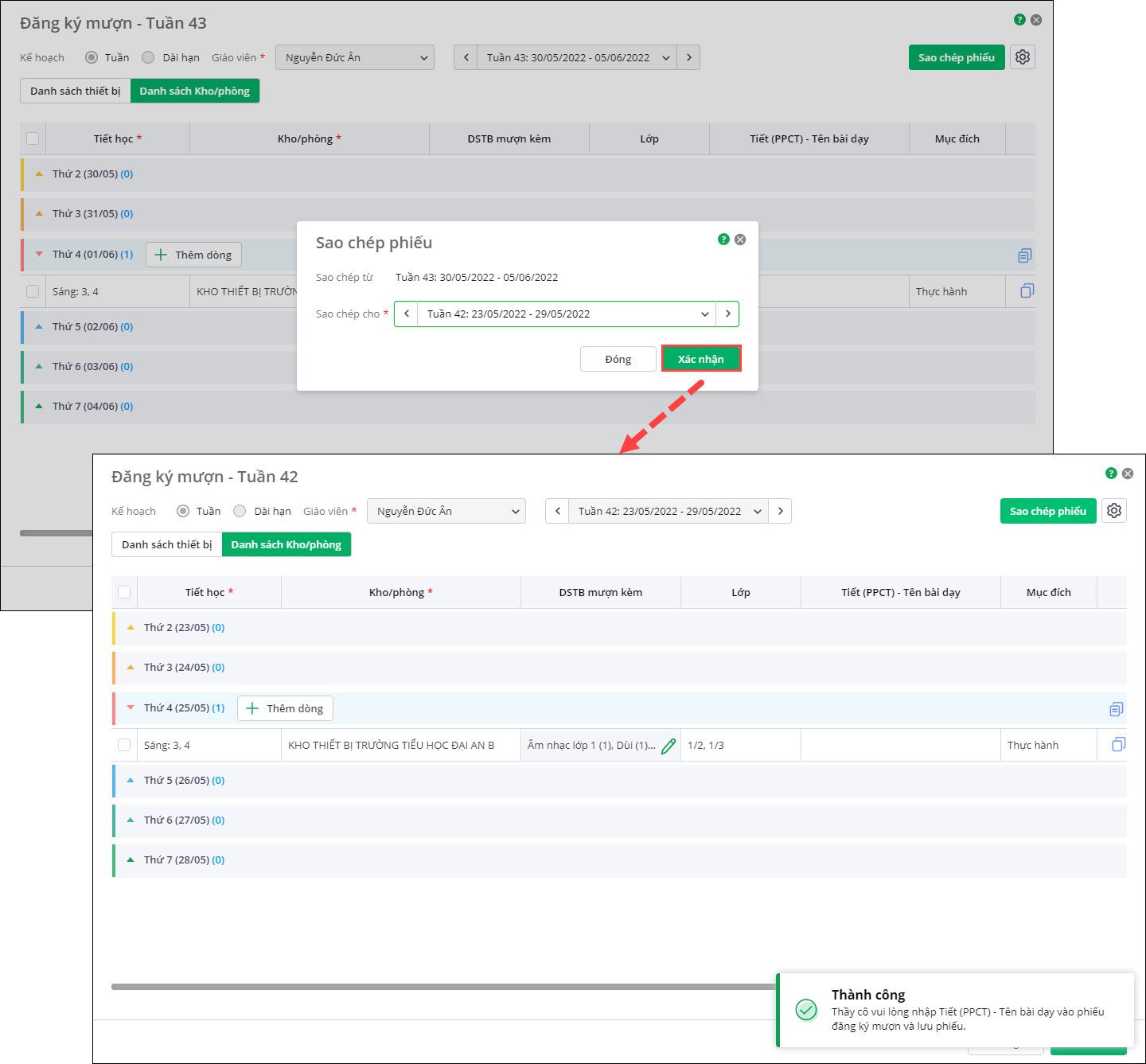Select previous week in Sao chép cho field
The height and width of the screenshot is (1064, 1146).
point(406,314)
